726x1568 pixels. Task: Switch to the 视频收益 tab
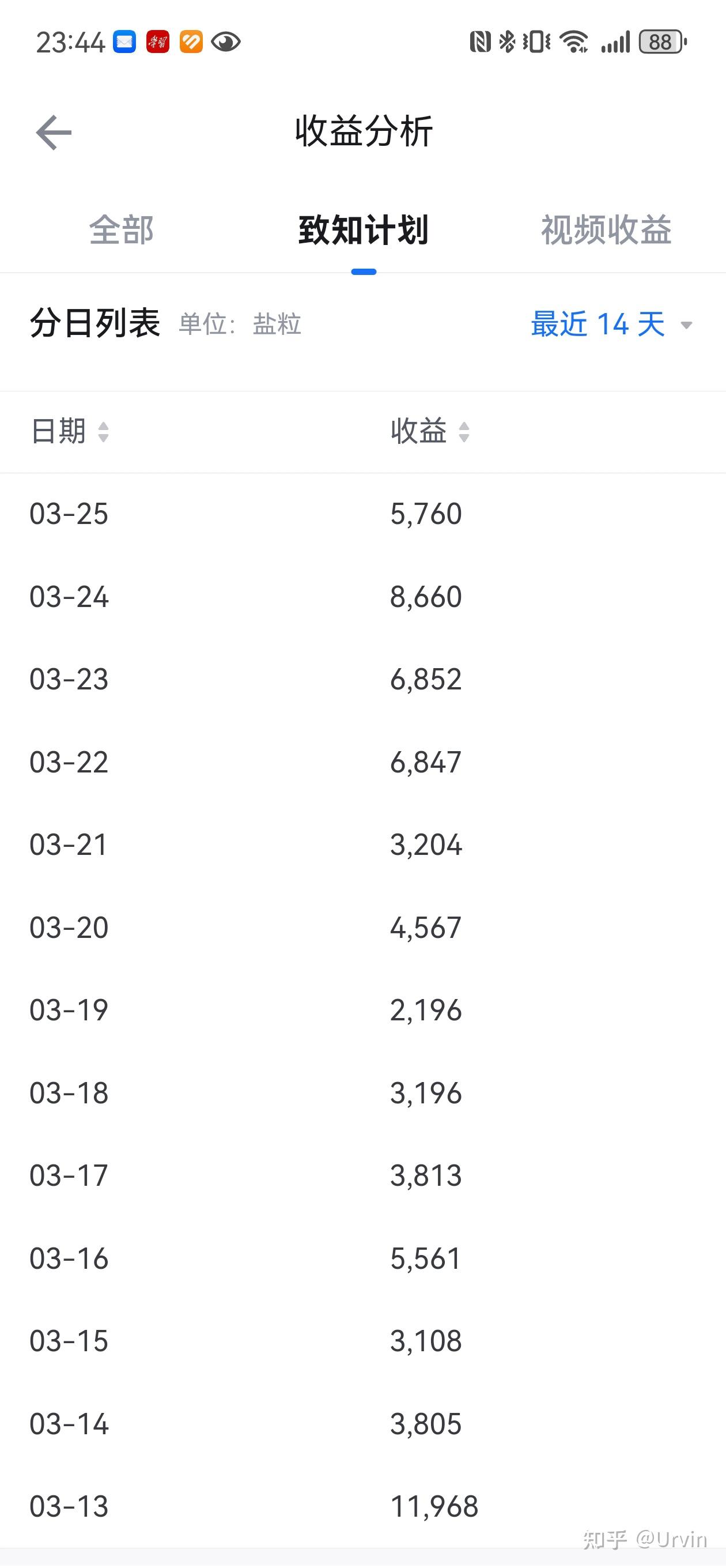(x=606, y=230)
